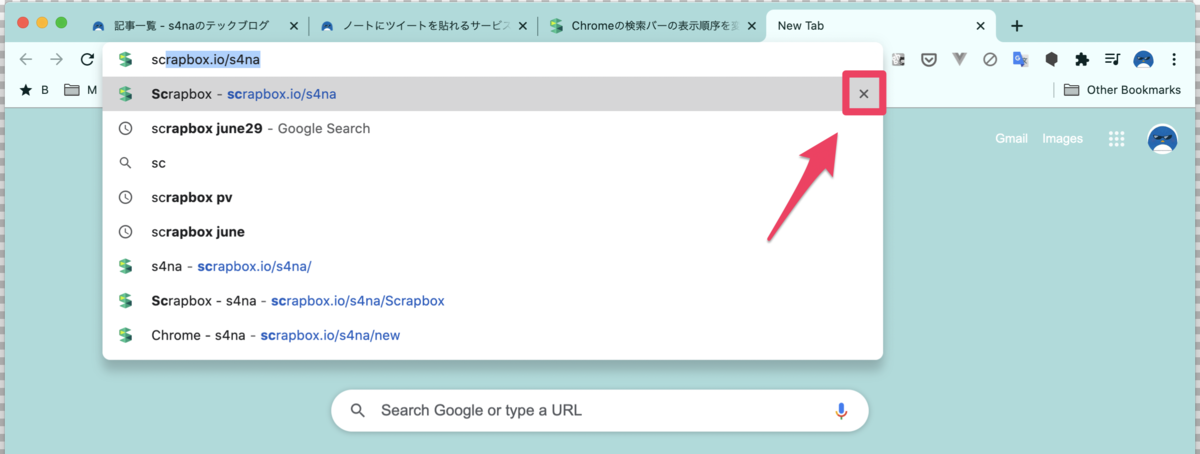Open suggestion scrapbox.io/s4na/Scrapbox
Image resolution: width=1200 pixels, height=454 pixels.
492,300
